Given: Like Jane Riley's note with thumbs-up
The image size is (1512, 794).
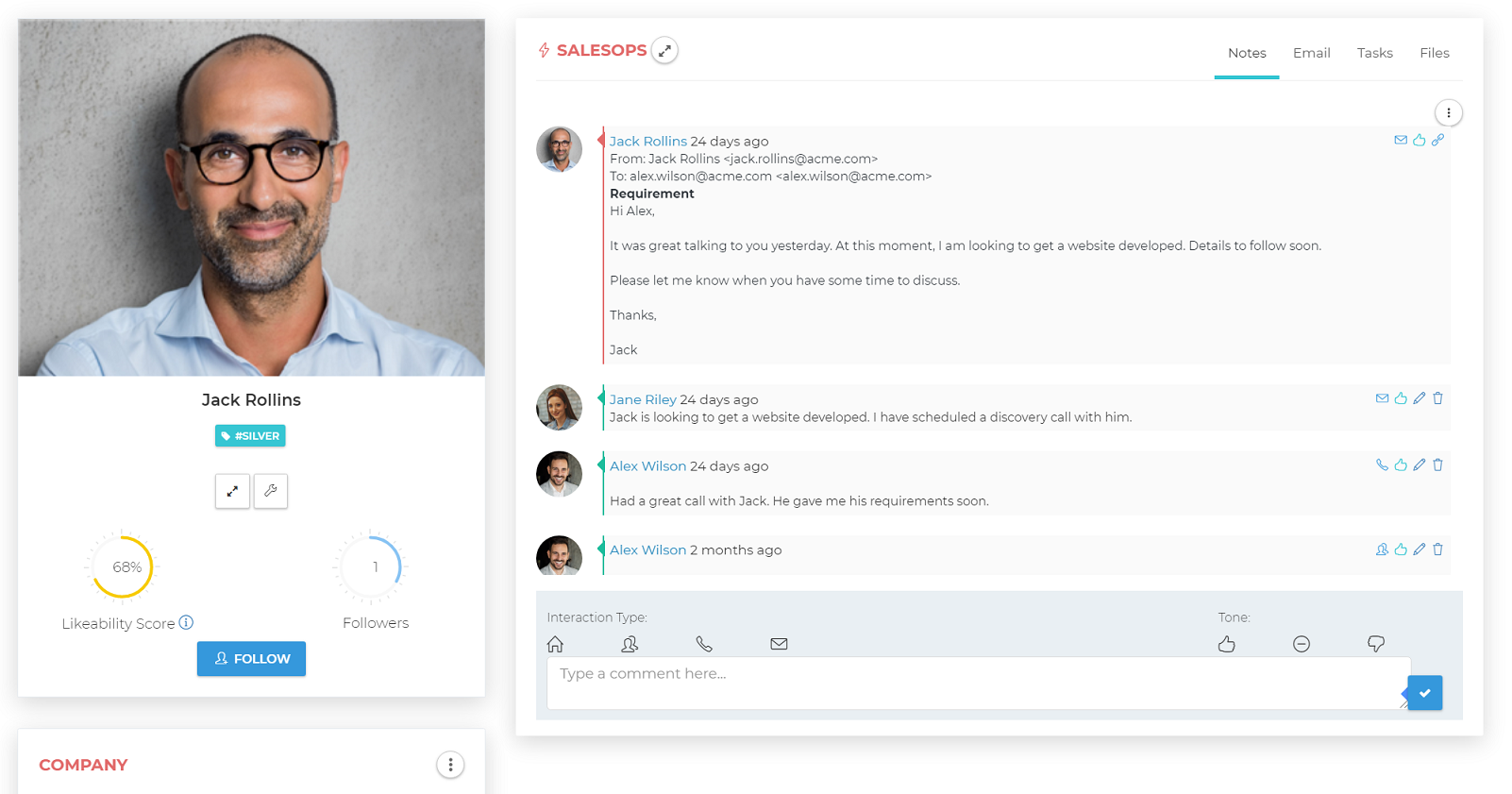Looking at the screenshot, I should [x=1401, y=398].
